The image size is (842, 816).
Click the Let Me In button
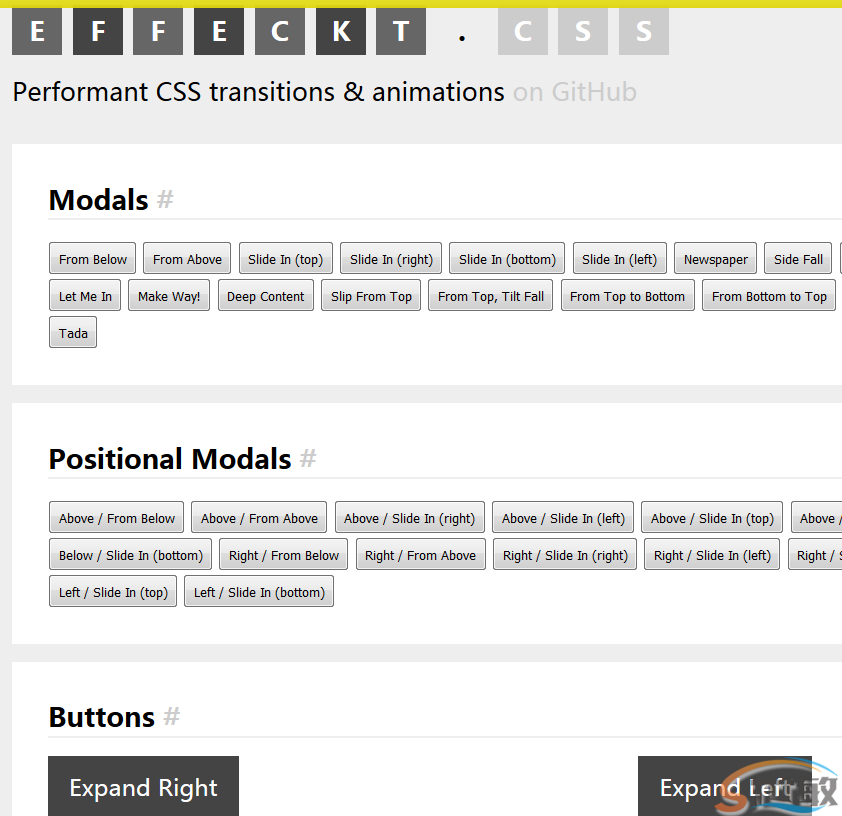point(85,296)
